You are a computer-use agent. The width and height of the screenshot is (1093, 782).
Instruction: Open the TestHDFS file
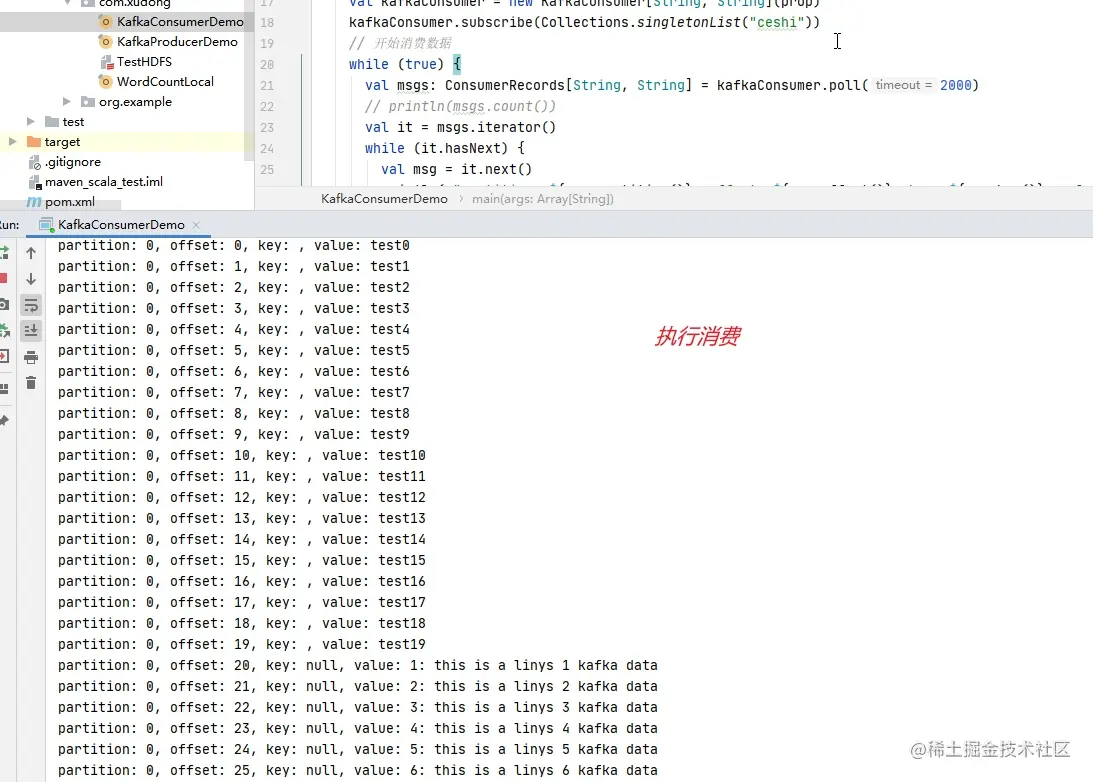tap(144, 61)
